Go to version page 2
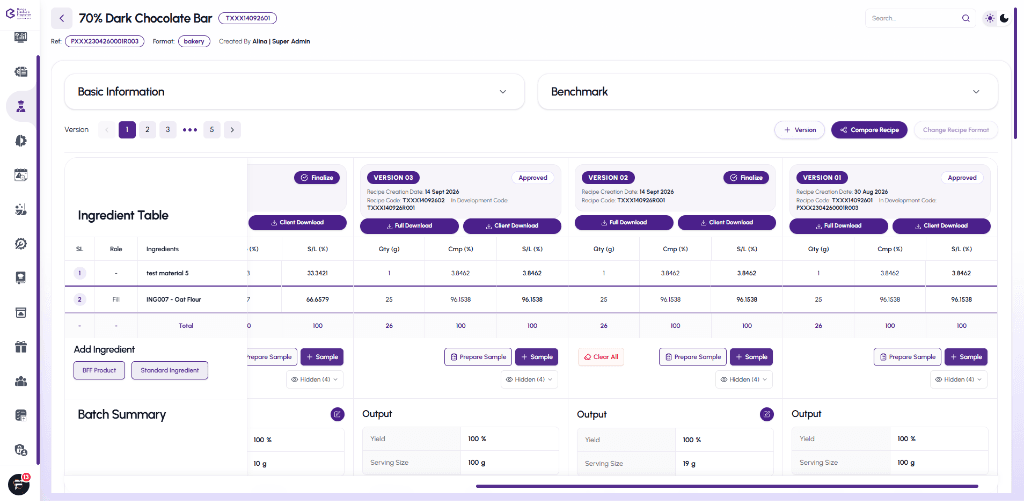The image size is (1024, 501). coord(148,130)
